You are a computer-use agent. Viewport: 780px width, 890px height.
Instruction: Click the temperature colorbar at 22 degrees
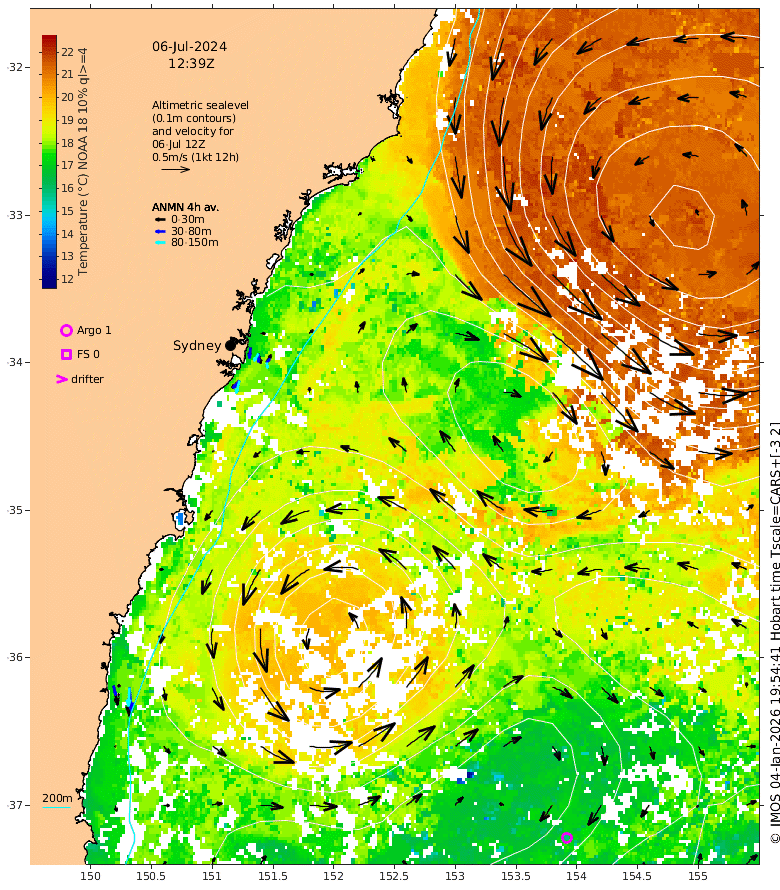click(49, 52)
